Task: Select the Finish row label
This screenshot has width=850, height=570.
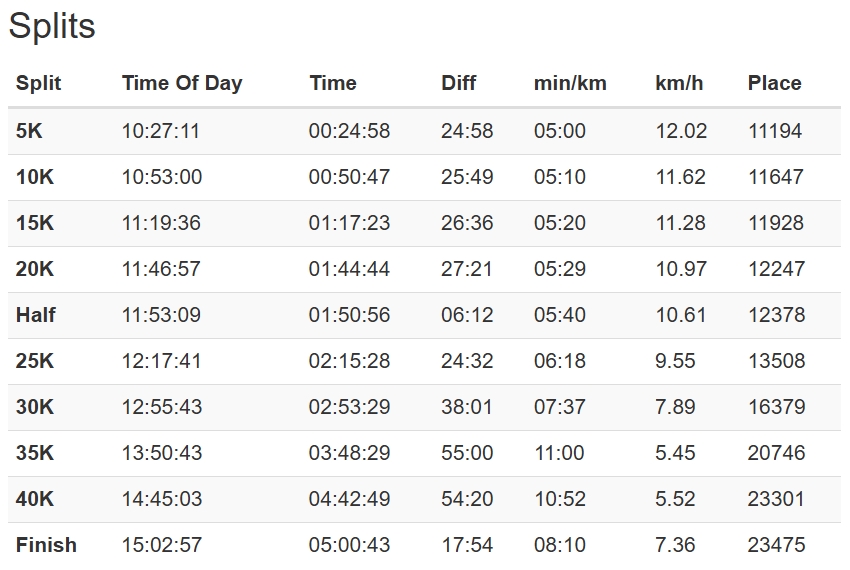Action: pos(46,545)
